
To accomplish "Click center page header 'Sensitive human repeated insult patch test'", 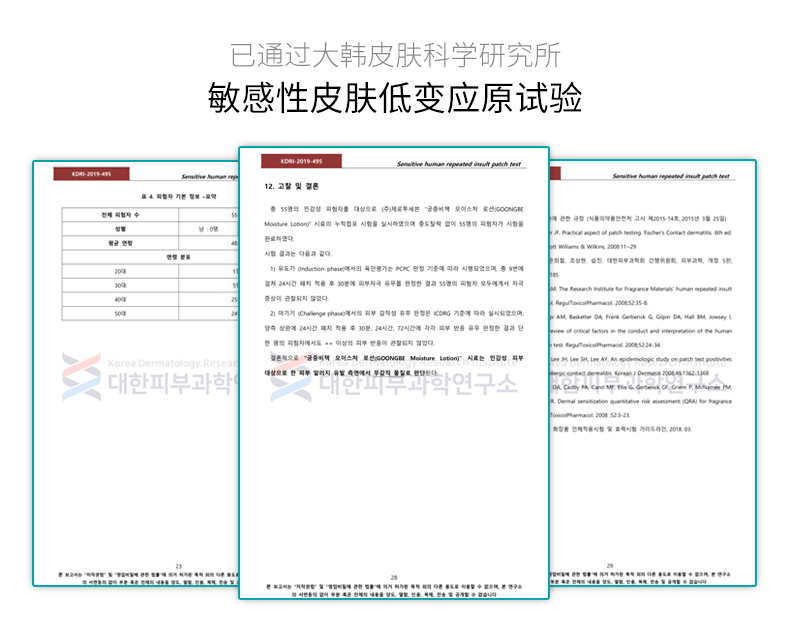I will click(x=458, y=164).
